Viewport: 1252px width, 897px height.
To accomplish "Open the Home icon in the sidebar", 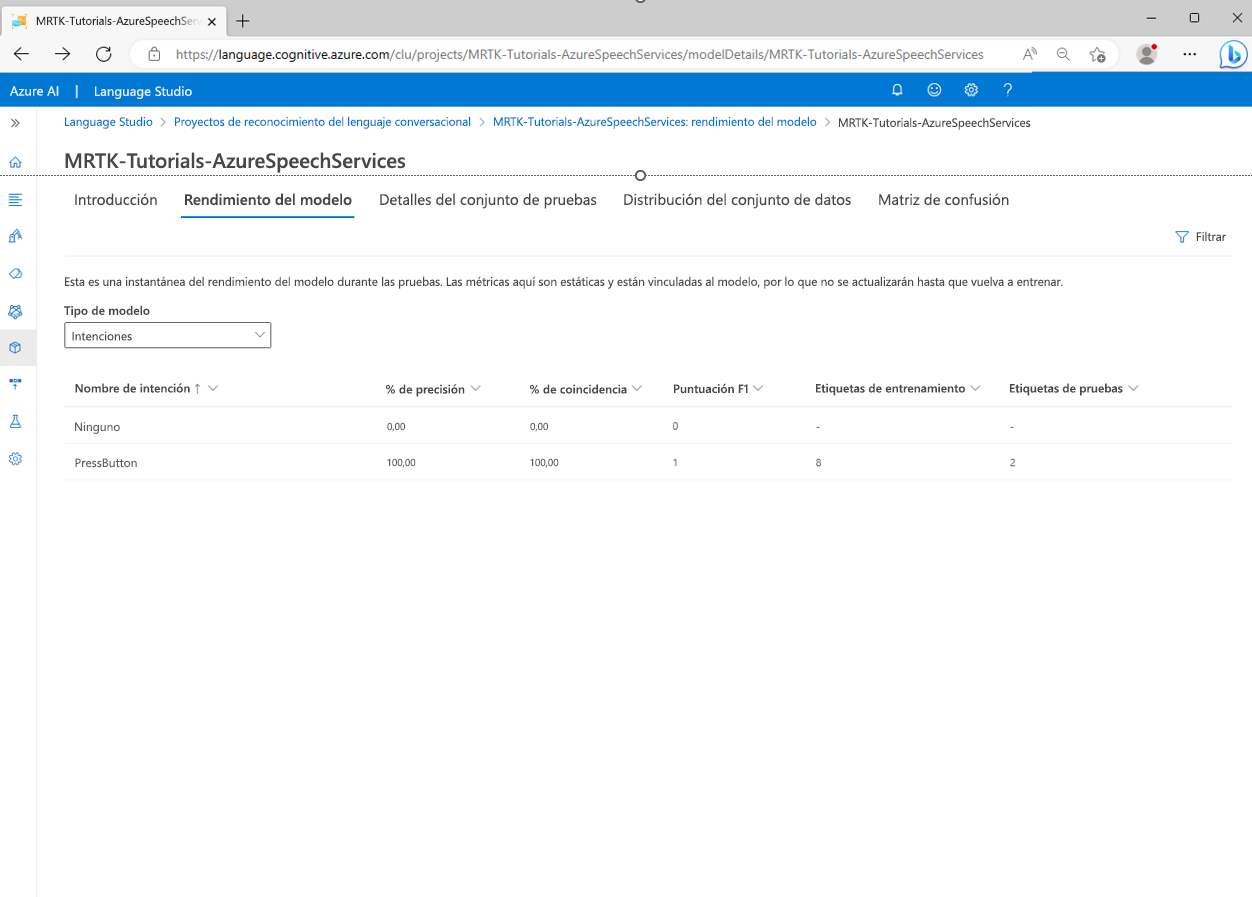I will (15, 162).
